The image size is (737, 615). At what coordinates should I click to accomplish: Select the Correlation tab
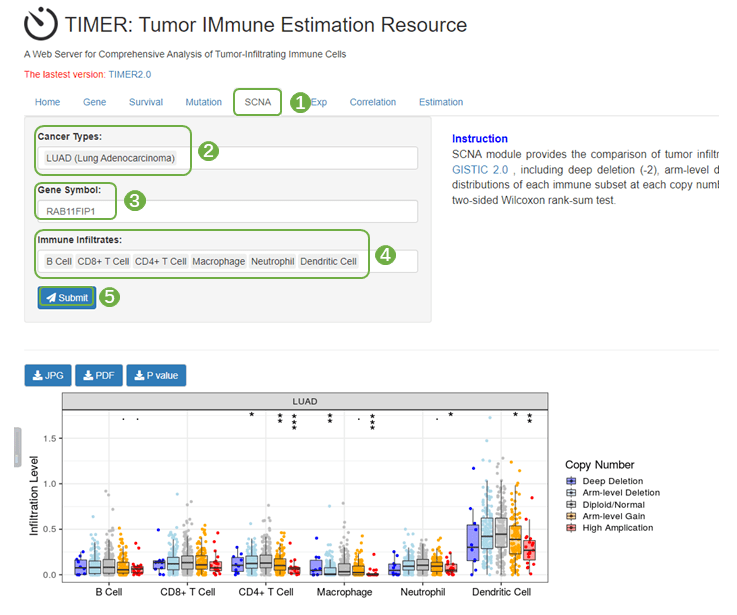[x=372, y=102]
